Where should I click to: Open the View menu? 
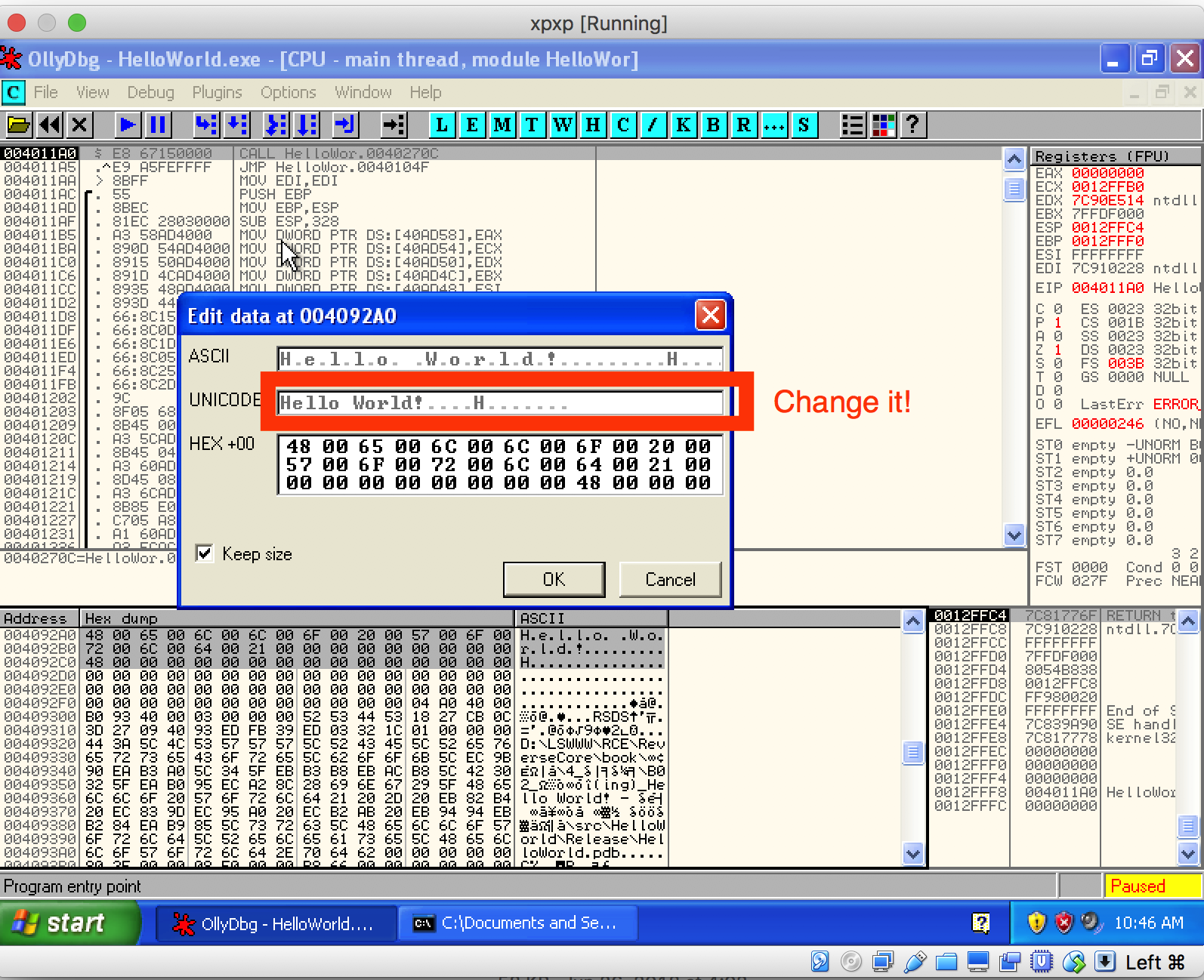coord(92,92)
